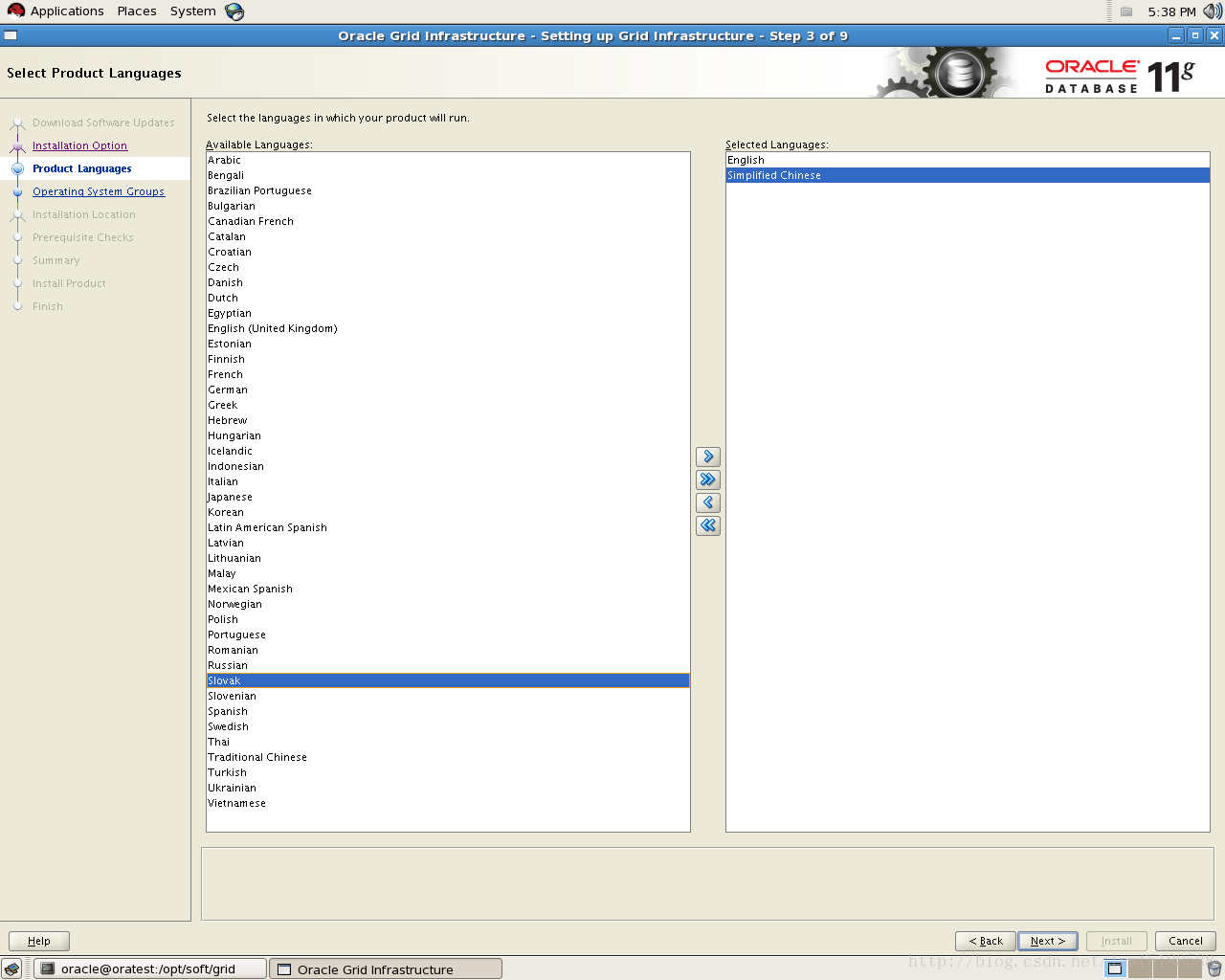Open the volume control speaker icon
The image size is (1225, 980).
[x=1213, y=11]
